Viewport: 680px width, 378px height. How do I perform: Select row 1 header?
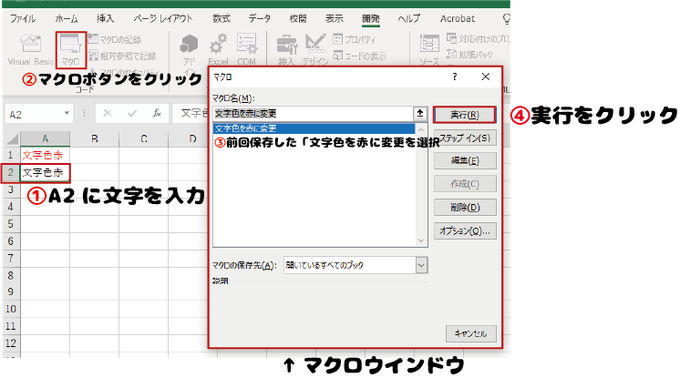[11, 155]
